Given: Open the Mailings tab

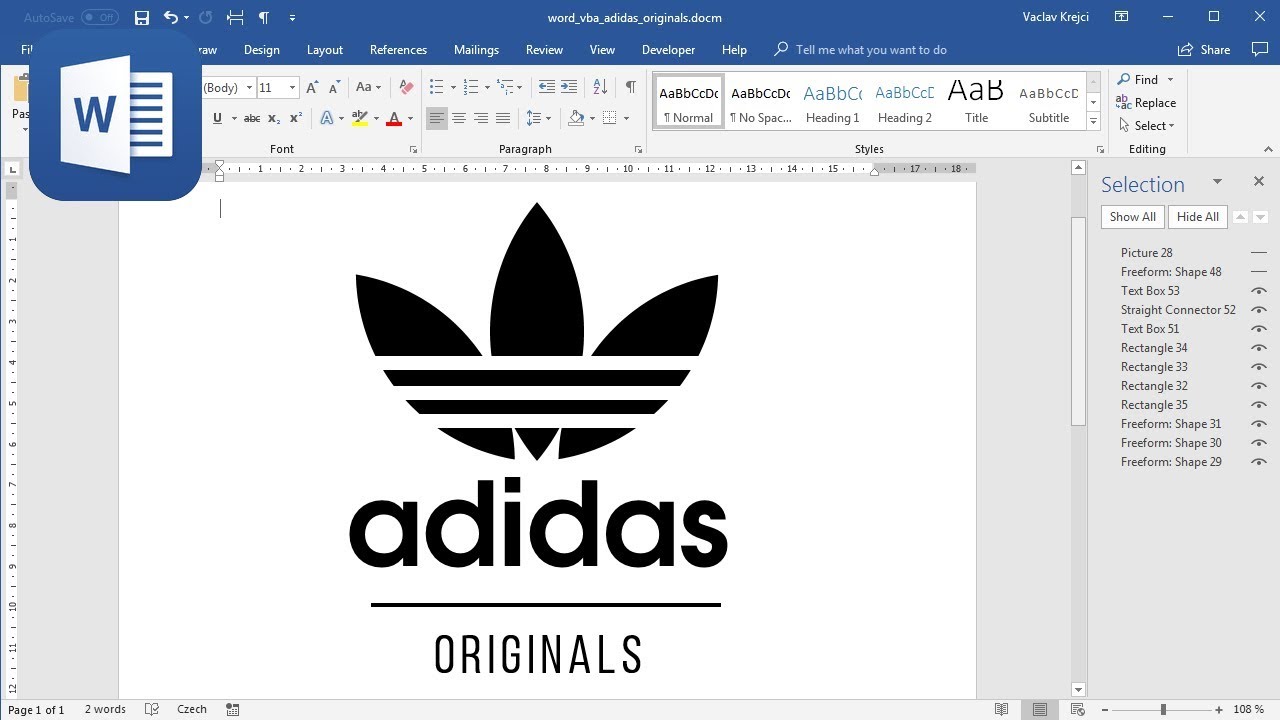Looking at the screenshot, I should [476, 50].
